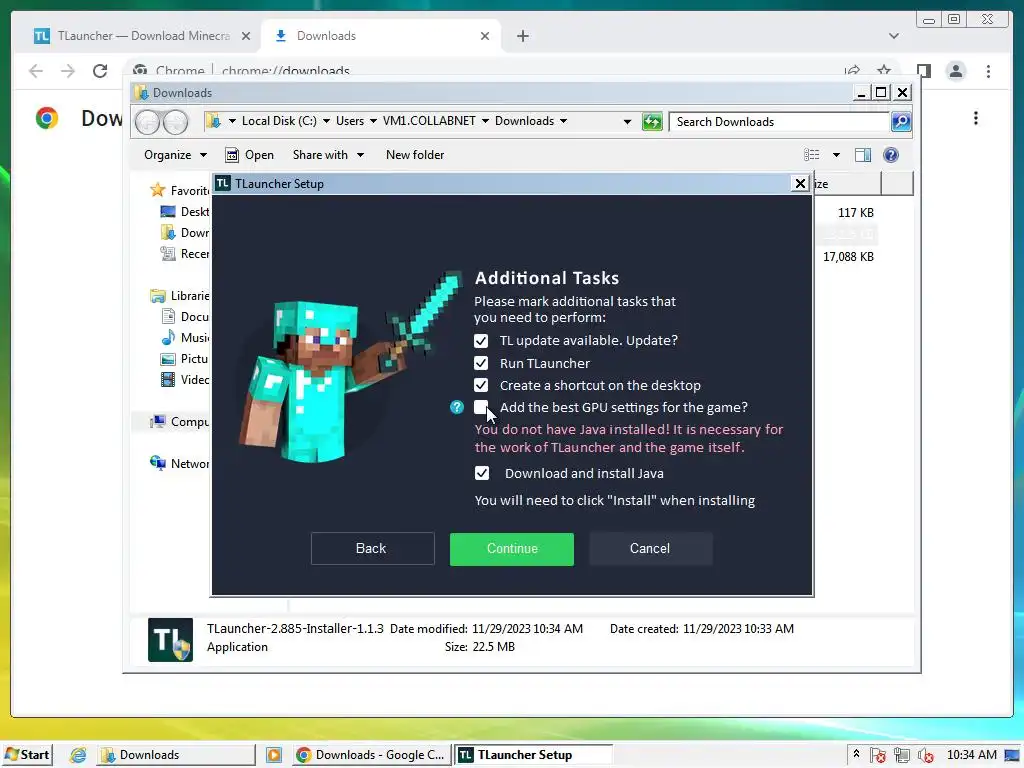Select Videos library in navigation pane

coord(185,379)
